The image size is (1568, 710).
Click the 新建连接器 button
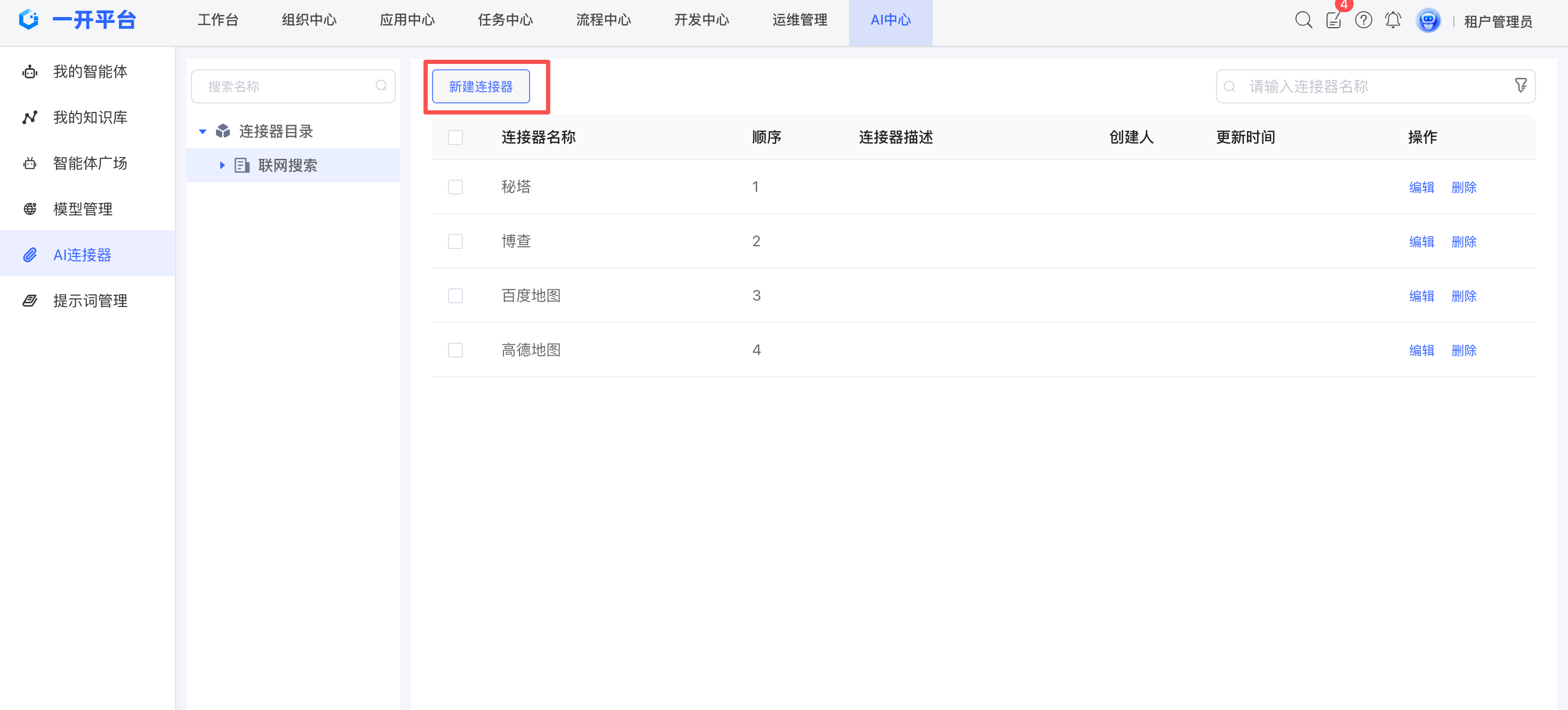pos(480,86)
